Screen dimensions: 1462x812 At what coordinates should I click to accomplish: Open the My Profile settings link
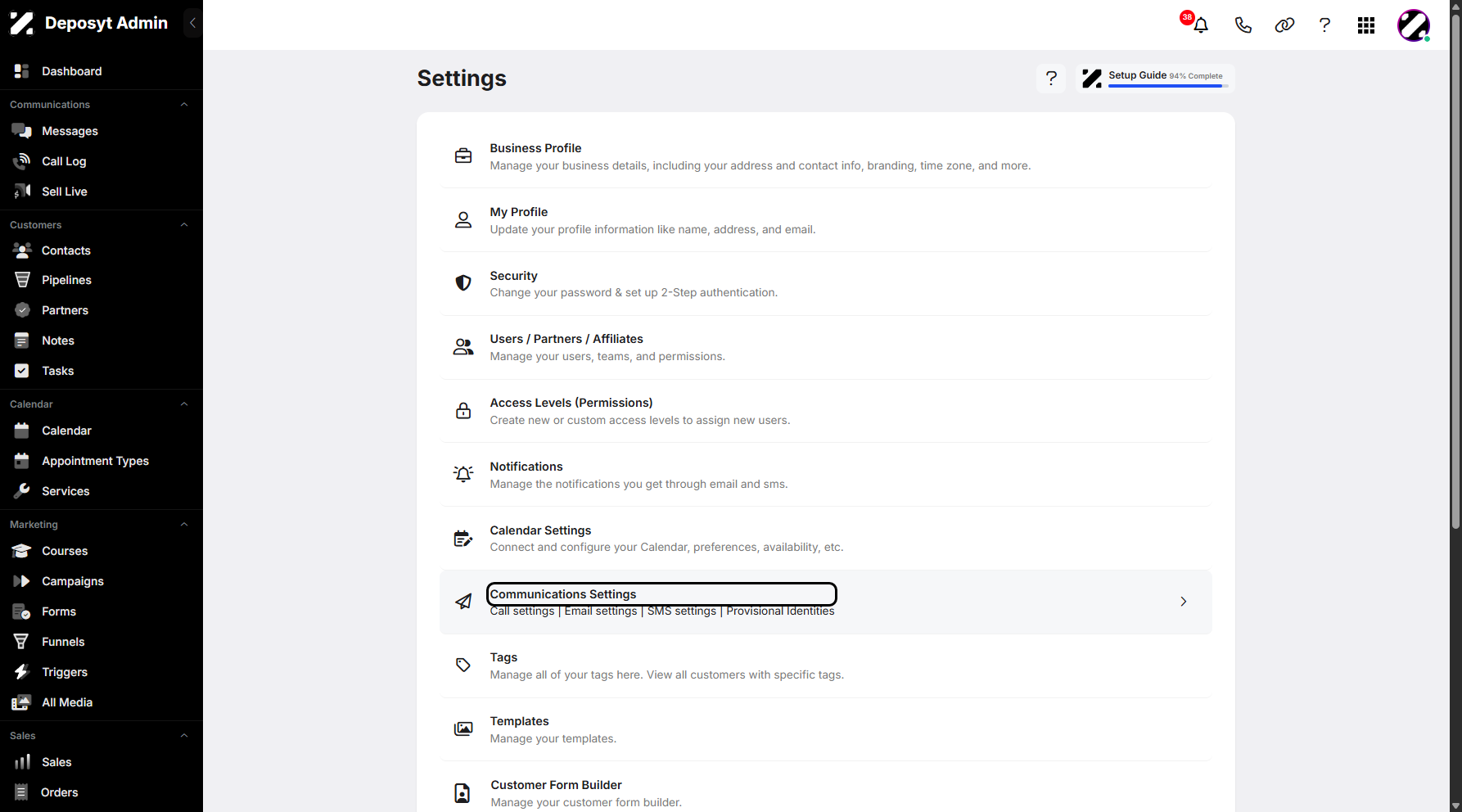(x=519, y=212)
